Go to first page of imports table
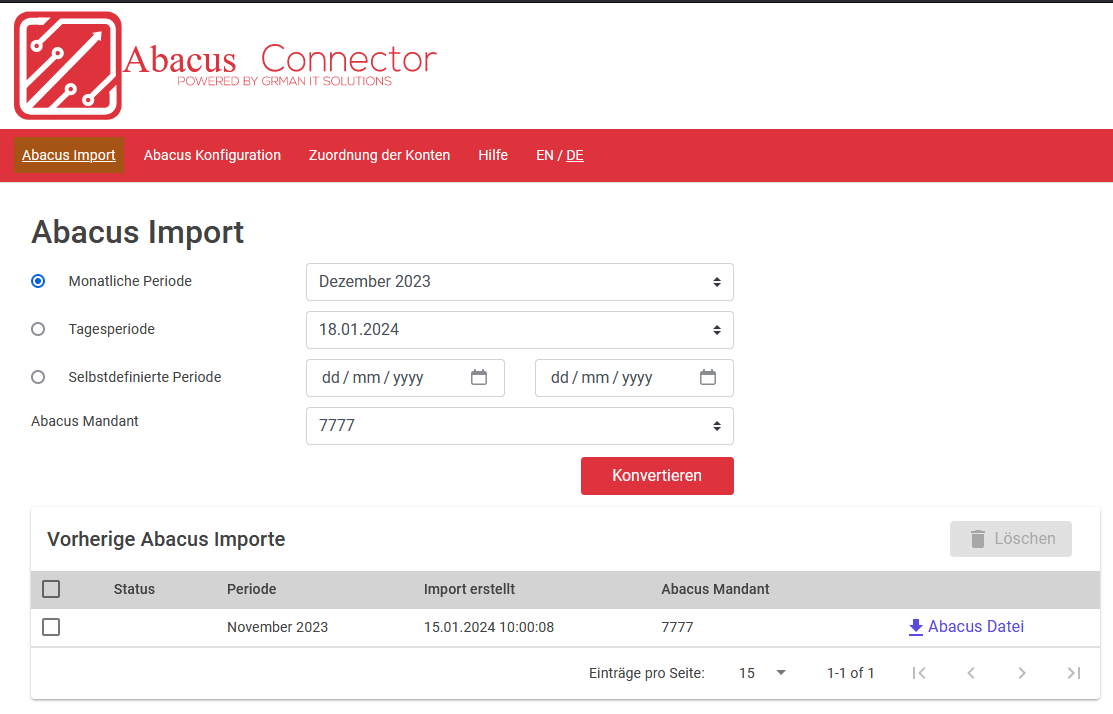1113x714 pixels. (919, 673)
